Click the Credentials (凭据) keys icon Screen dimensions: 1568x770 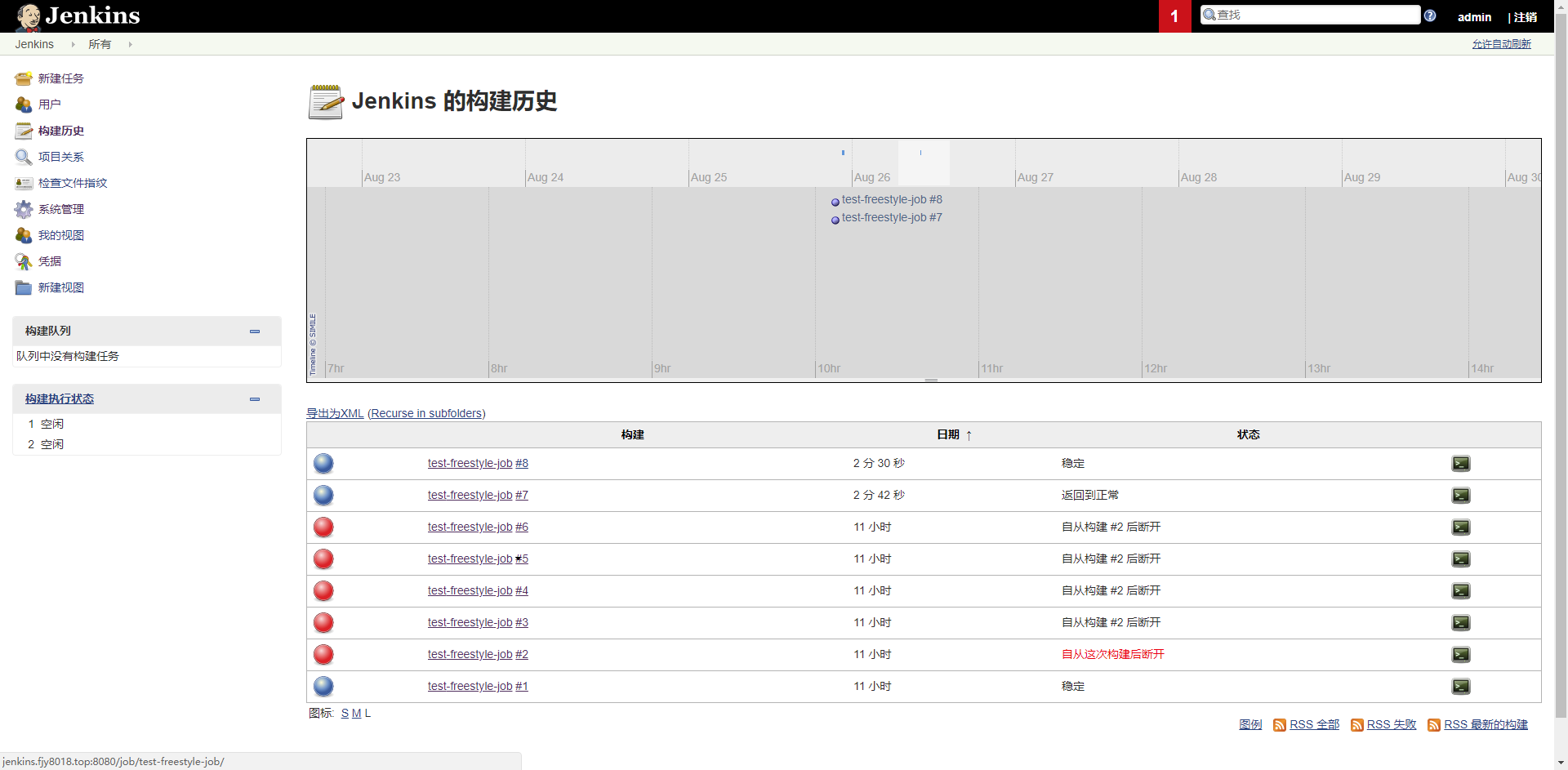point(24,261)
